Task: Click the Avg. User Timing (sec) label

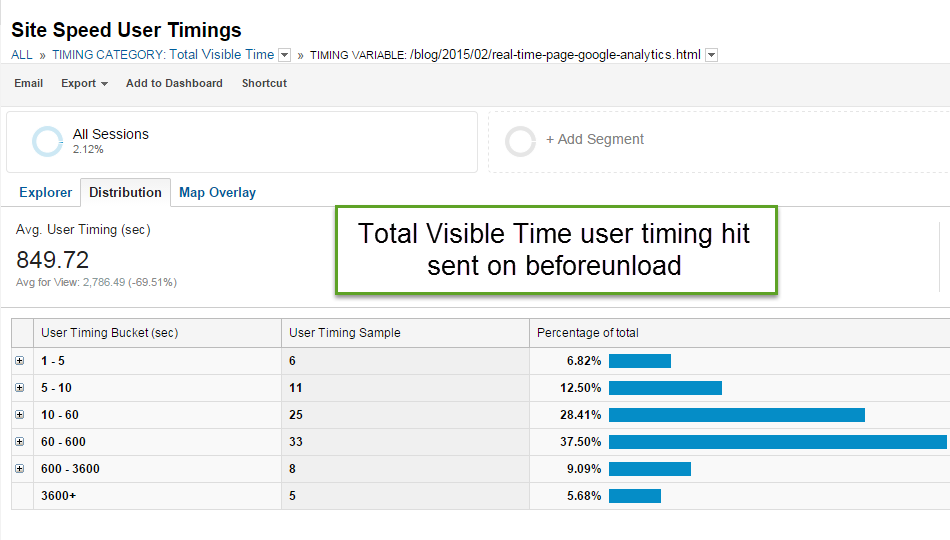Action: coord(83,230)
